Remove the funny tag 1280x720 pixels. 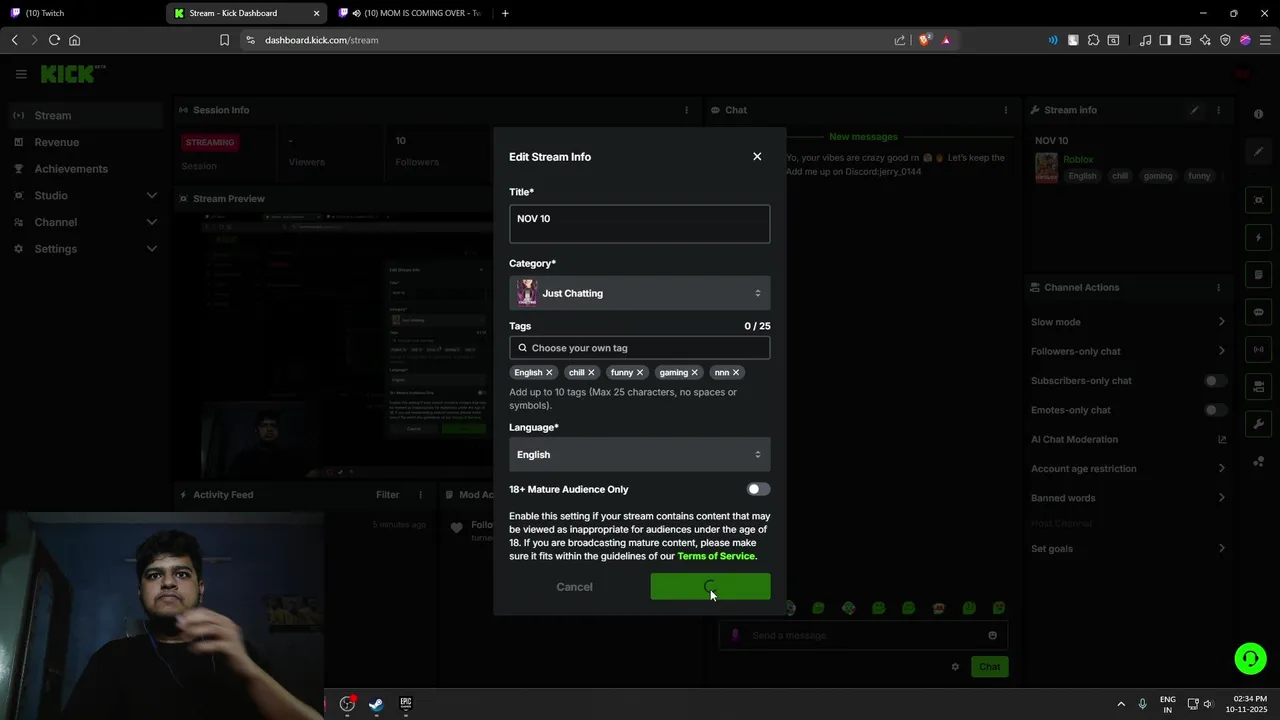(640, 372)
